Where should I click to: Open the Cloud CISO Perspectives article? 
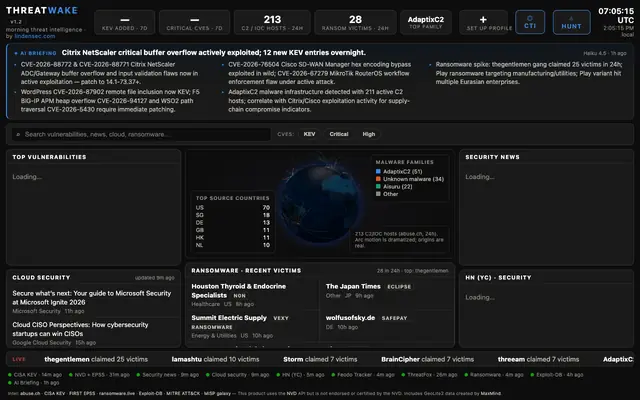click(80, 329)
